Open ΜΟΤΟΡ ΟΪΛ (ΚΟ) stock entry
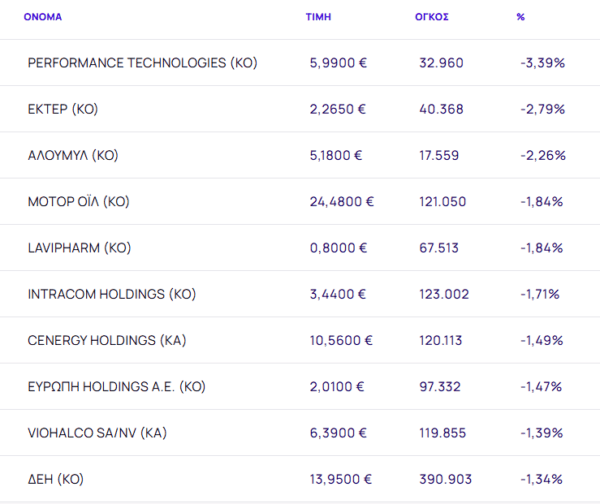The width and height of the screenshot is (600, 504). point(78,202)
